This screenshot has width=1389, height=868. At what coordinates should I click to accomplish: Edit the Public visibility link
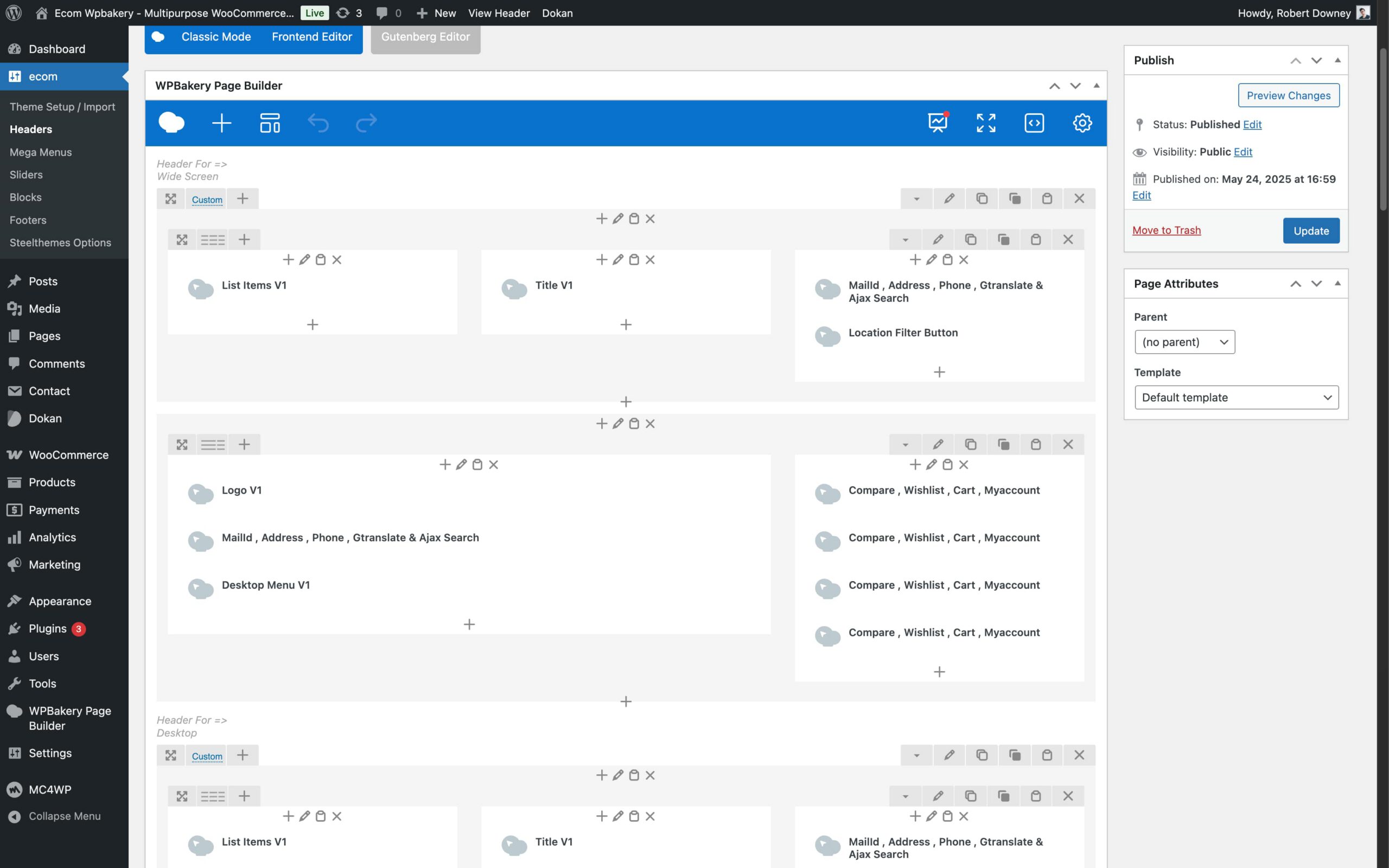click(1243, 152)
